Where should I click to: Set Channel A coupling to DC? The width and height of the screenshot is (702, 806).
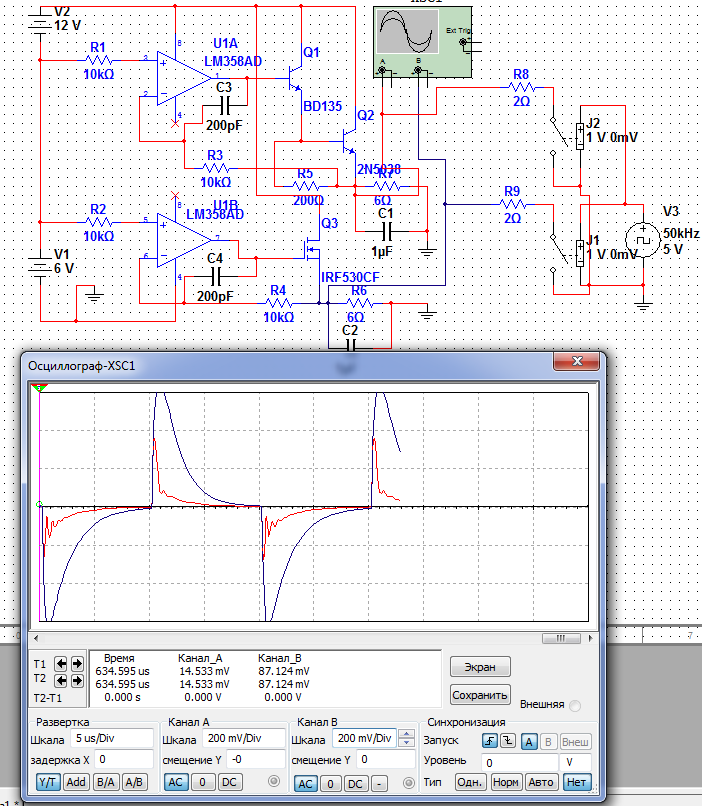pos(229,782)
